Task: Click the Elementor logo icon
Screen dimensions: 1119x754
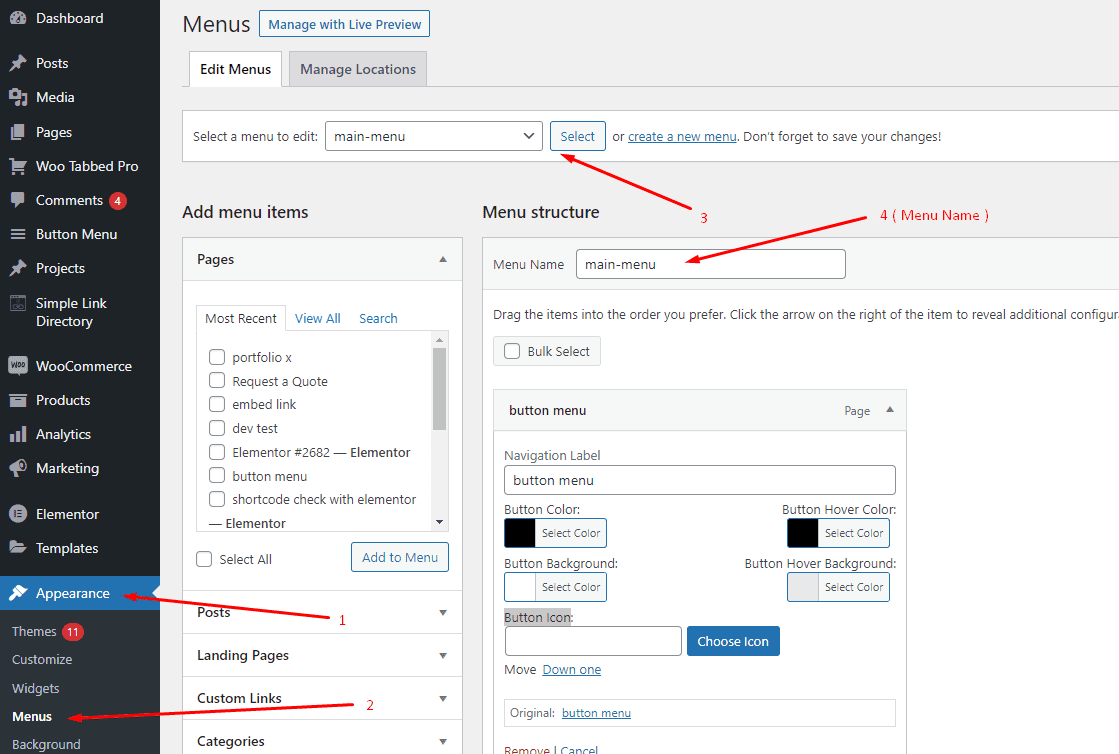Action: coord(18,514)
